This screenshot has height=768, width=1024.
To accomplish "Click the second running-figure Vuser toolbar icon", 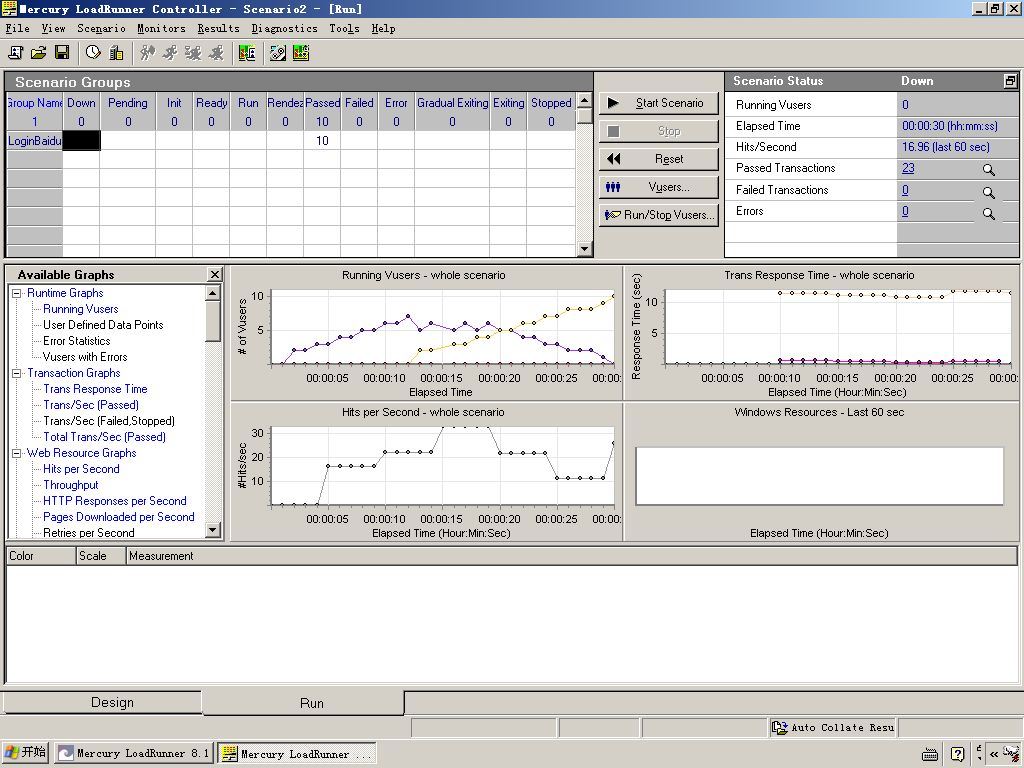I will point(170,53).
